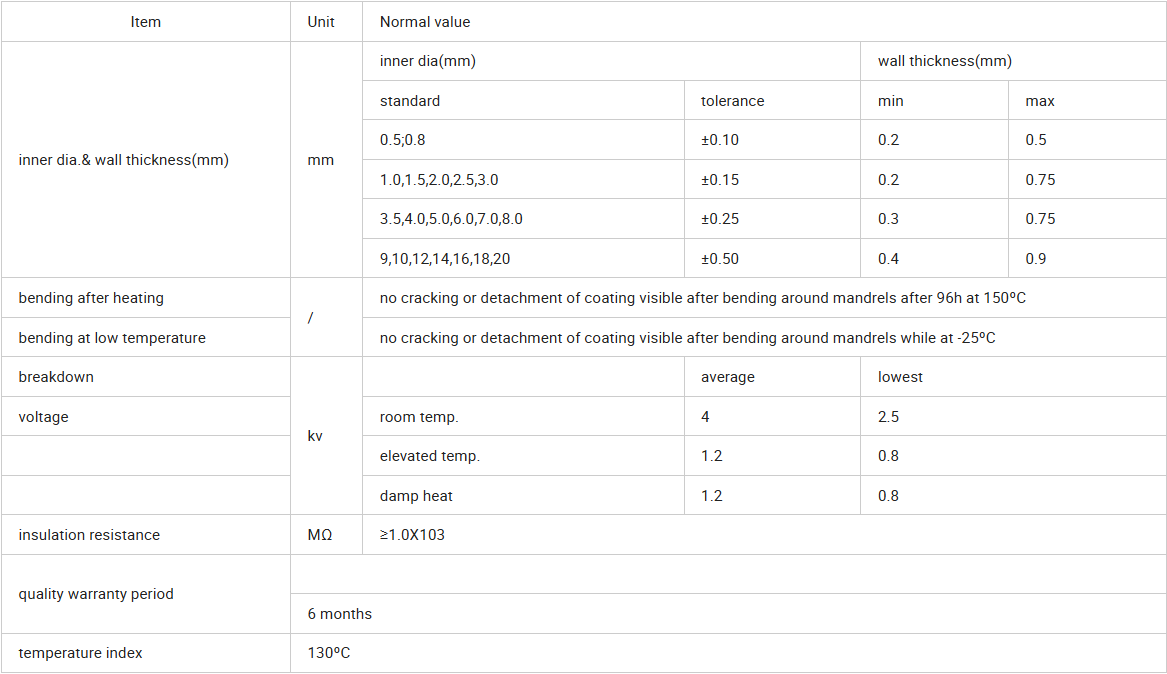Click the 'Item' header cell
Screen dimensions: 1167x674
[x=146, y=22]
